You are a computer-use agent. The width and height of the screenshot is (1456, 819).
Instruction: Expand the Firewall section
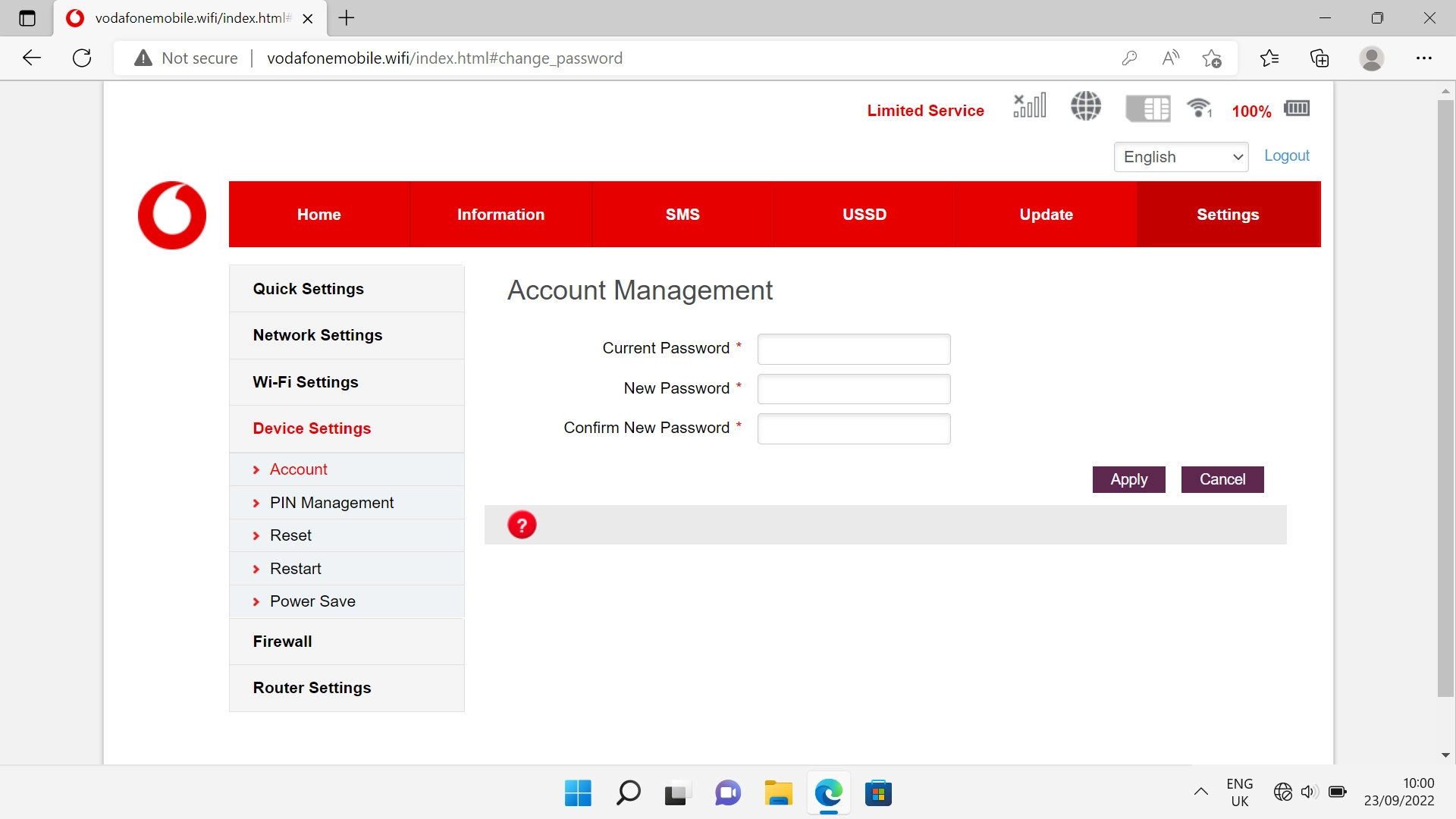point(282,642)
